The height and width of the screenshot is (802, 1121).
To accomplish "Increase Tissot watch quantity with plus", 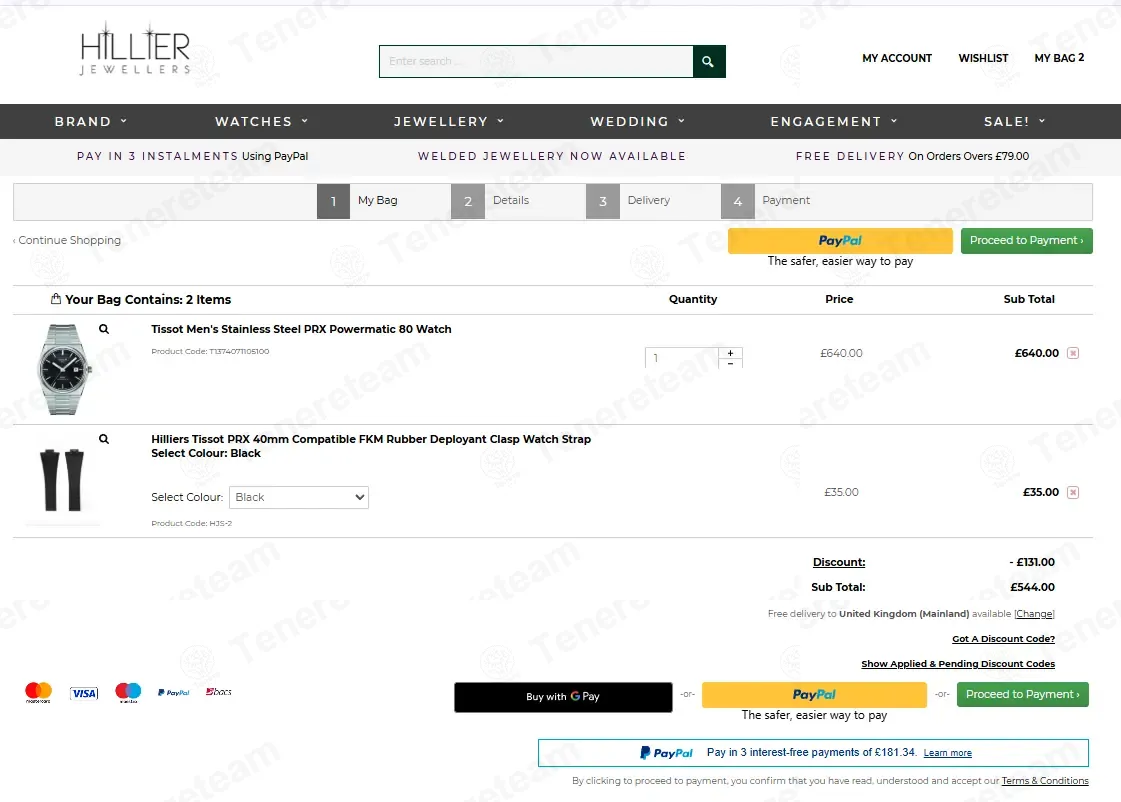I will point(730,353).
